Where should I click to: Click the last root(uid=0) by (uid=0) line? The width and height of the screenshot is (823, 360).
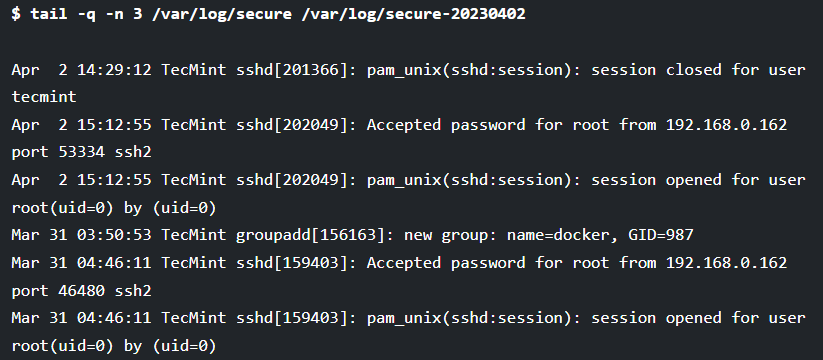tap(114, 346)
